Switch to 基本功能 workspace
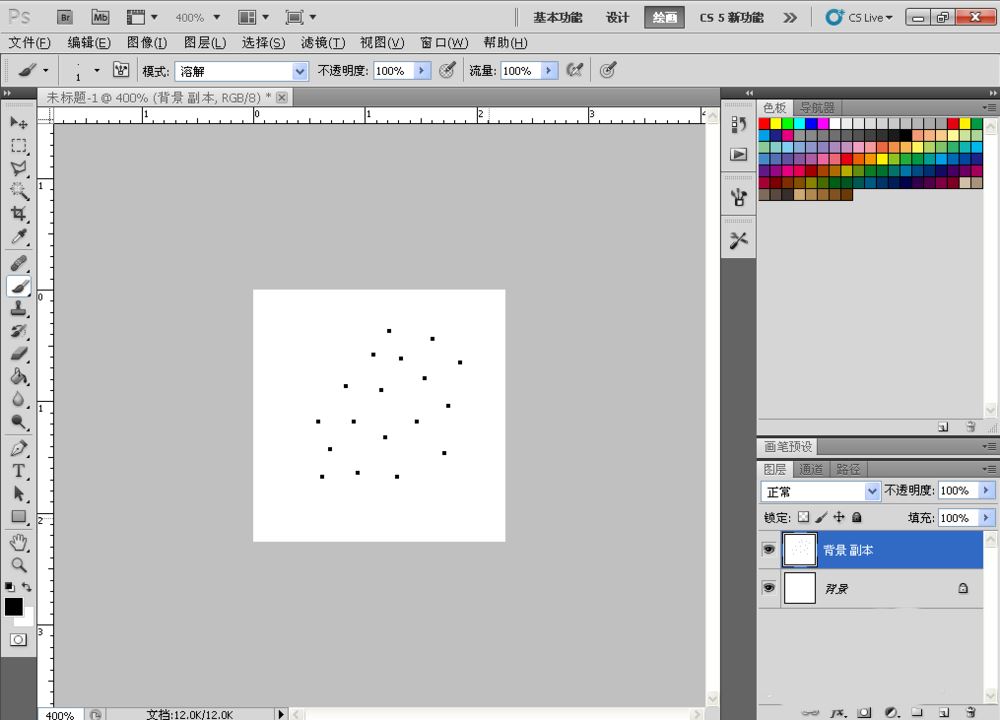This screenshot has width=1000, height=720. tap(558, 17)
